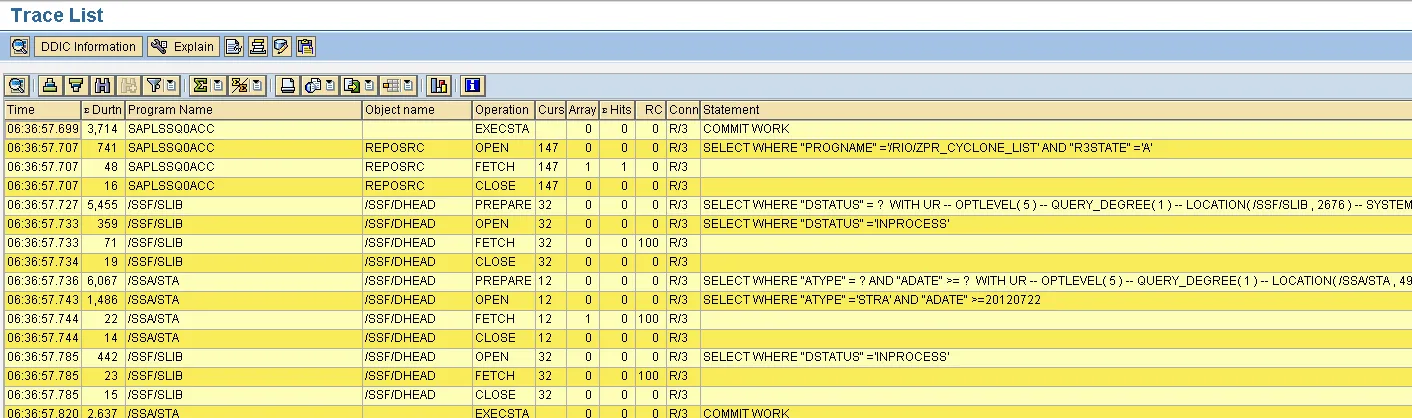Click the time cell 06:36:57.727
Viewport: 1412px width, 418px height.
(42, 205)
